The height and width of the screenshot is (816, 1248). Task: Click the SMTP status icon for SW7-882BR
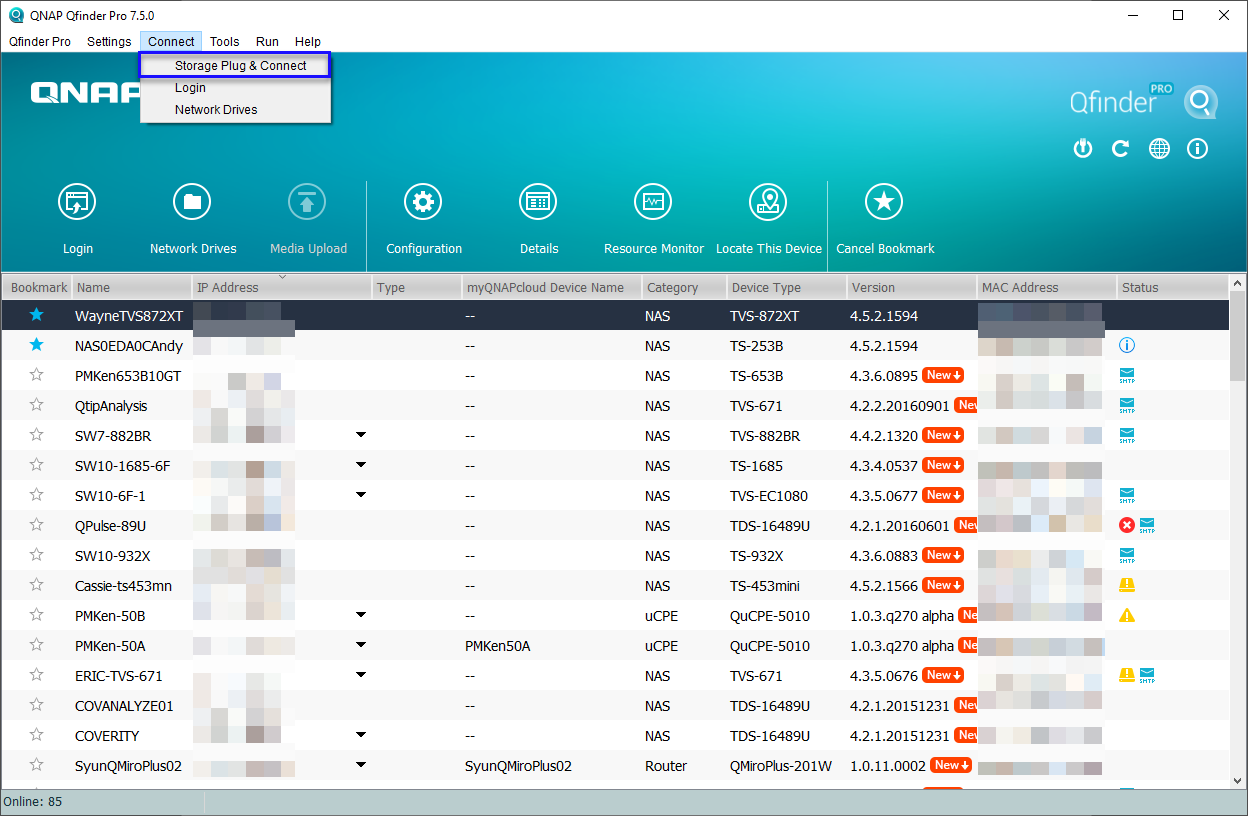pyautogui.click(x=1127, y=436)
